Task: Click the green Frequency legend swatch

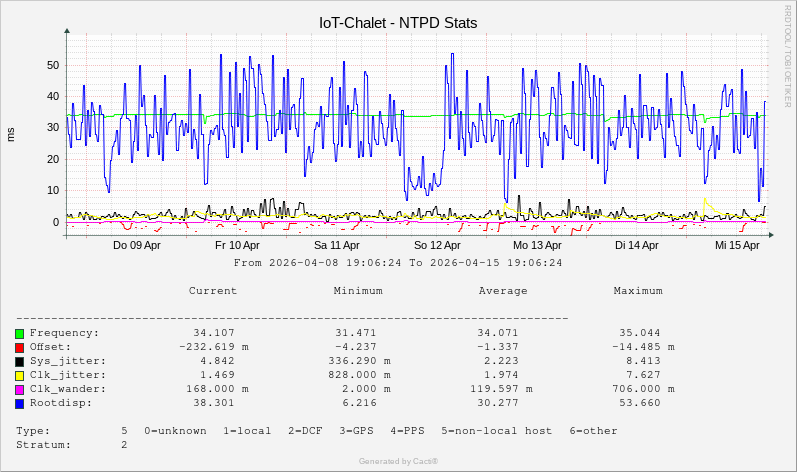Action: 20,333
